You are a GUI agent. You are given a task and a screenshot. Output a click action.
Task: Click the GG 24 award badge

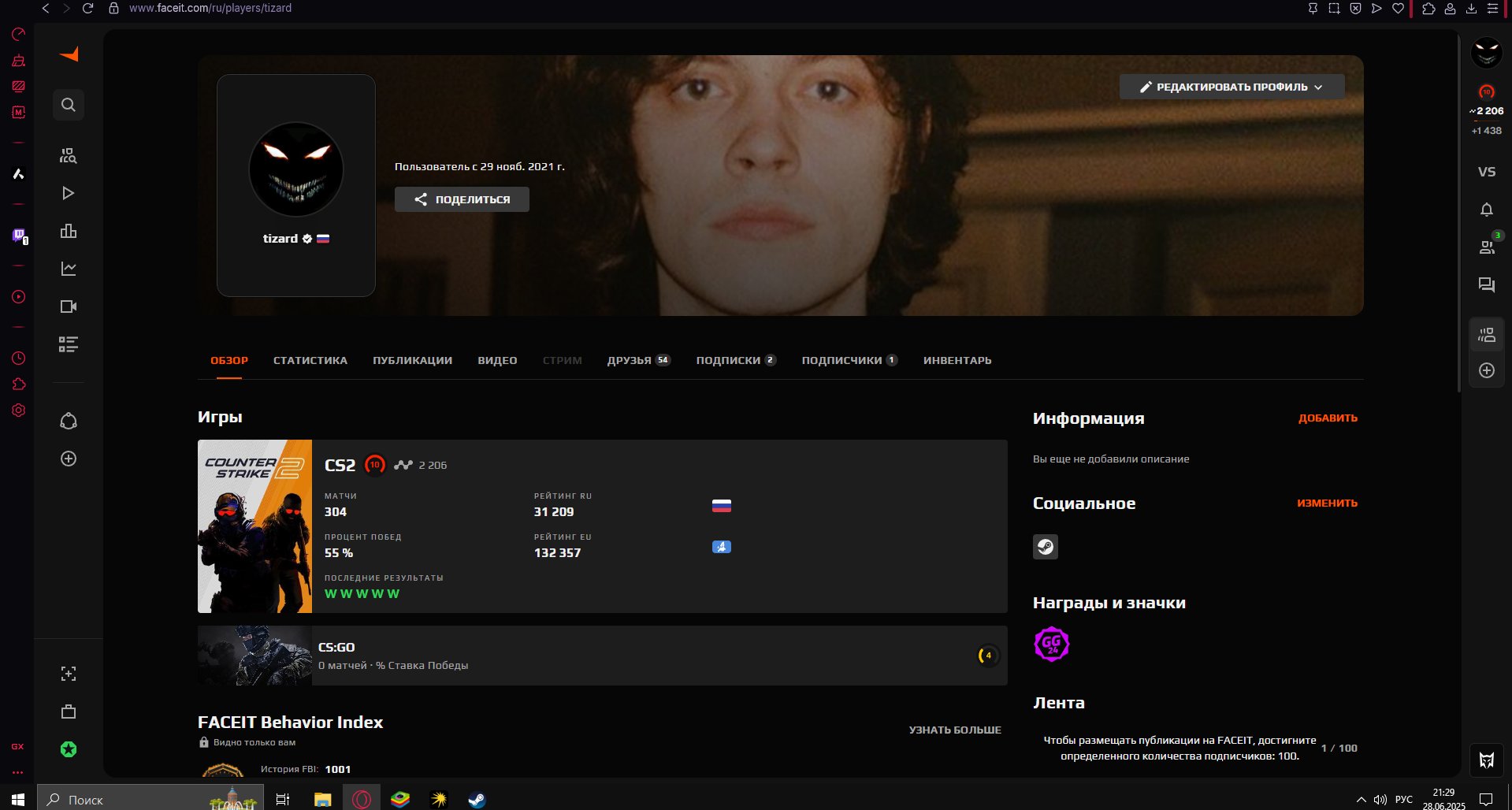[x=1052, y=645]
